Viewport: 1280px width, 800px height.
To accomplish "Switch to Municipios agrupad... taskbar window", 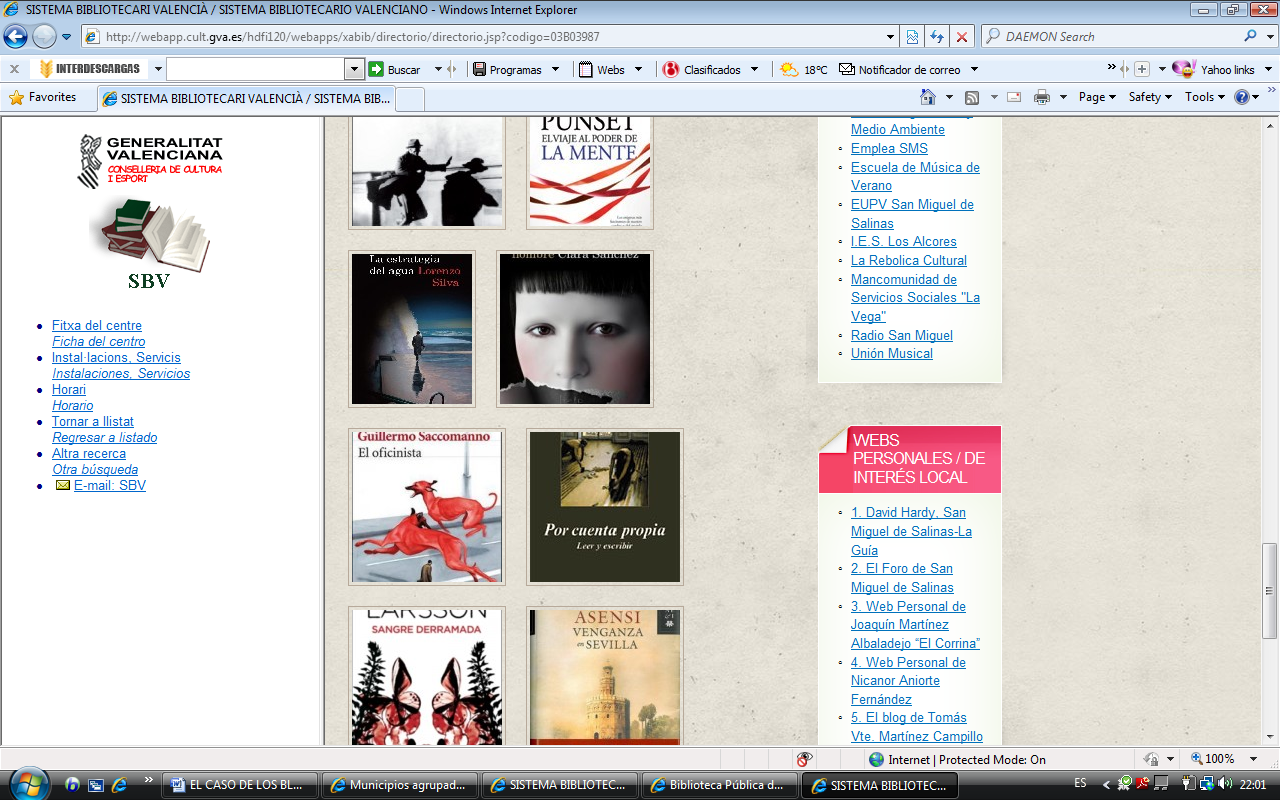I will pyautogui.click(x=400, y=785).
